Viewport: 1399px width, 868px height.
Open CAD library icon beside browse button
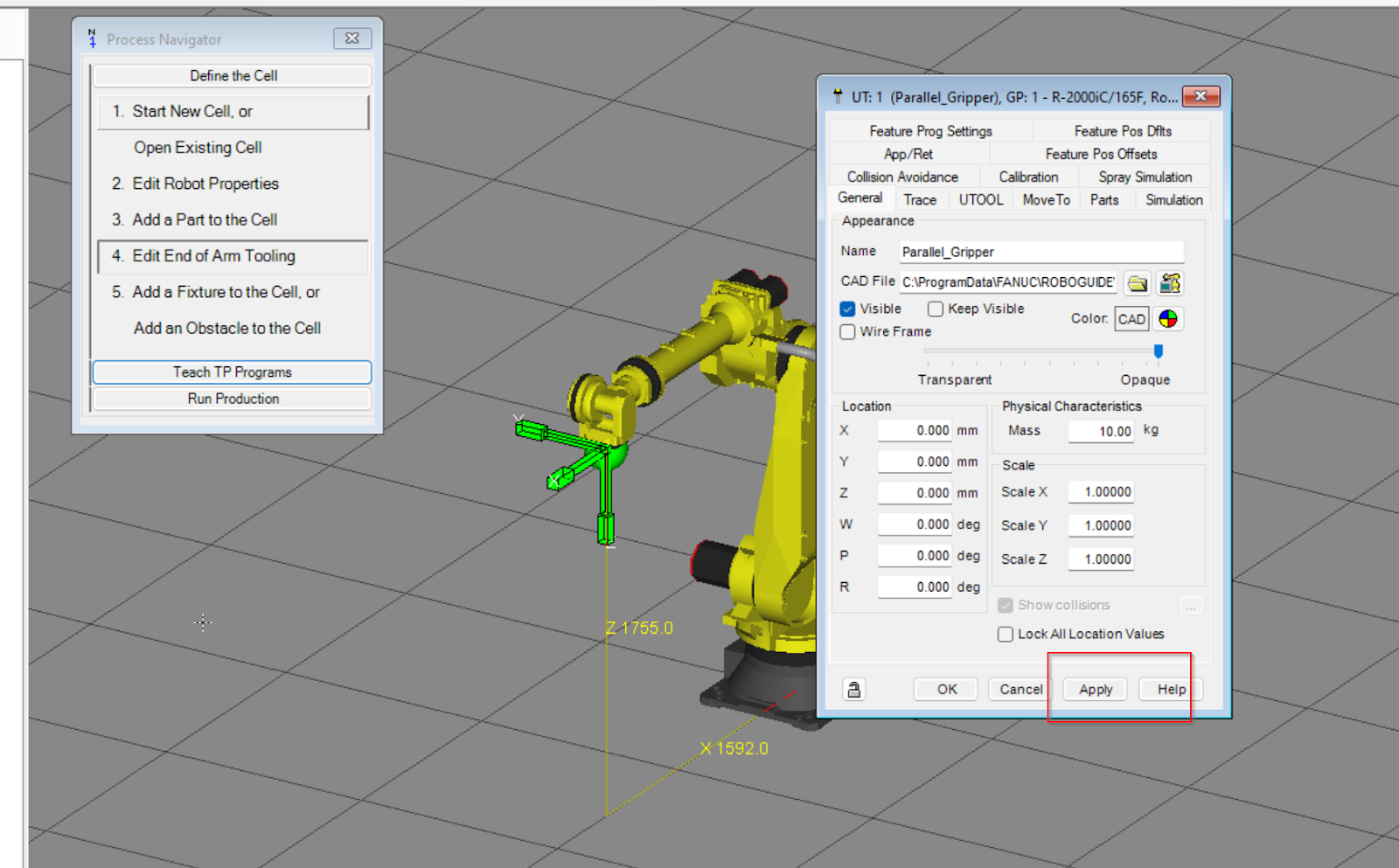point(1170,283)
